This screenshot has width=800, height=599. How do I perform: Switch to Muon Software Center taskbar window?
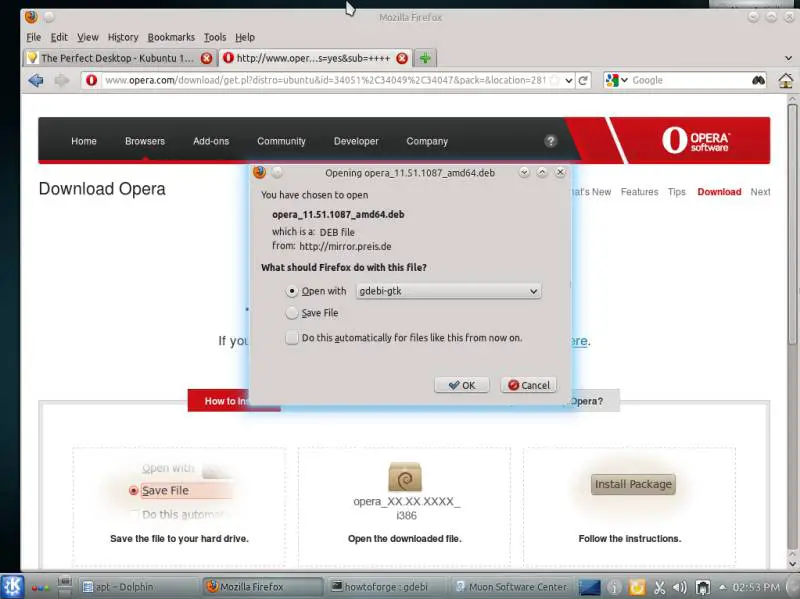(511, 587)
